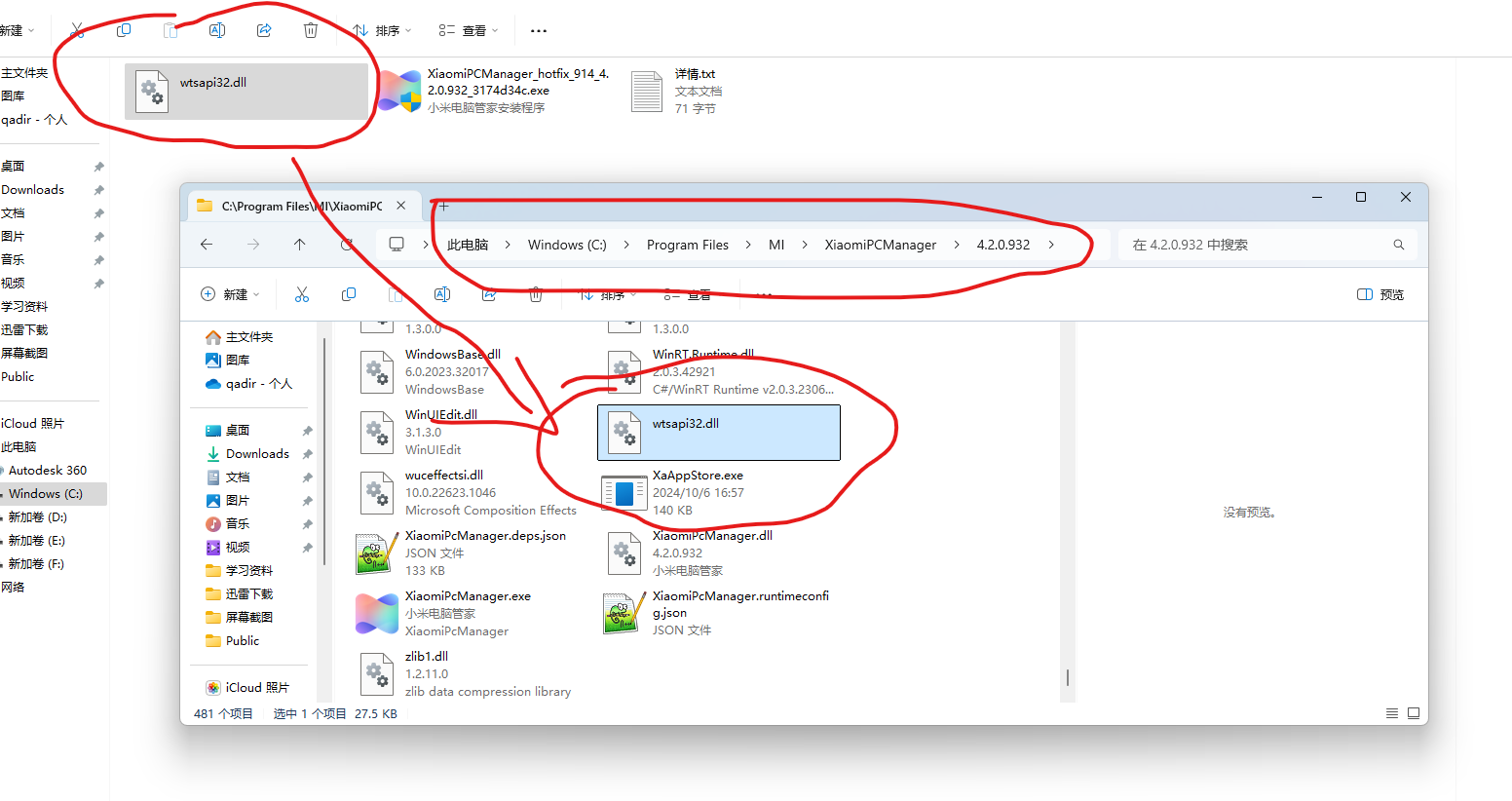The height and width of the screenshot is (801, 1512).
Task: Open 主文件夹 in the 4.2.0.932 window sidebar
Action: coord(249,337)
